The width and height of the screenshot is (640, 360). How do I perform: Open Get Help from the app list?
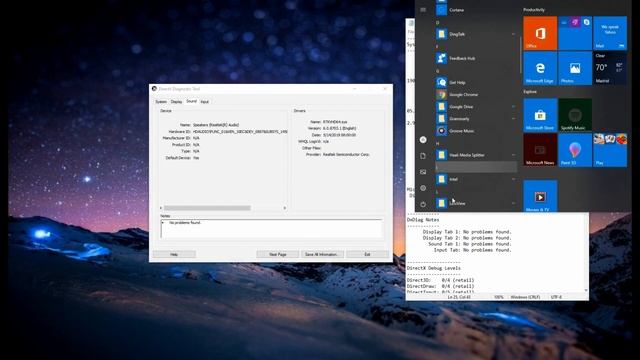[x=476, y=82]
